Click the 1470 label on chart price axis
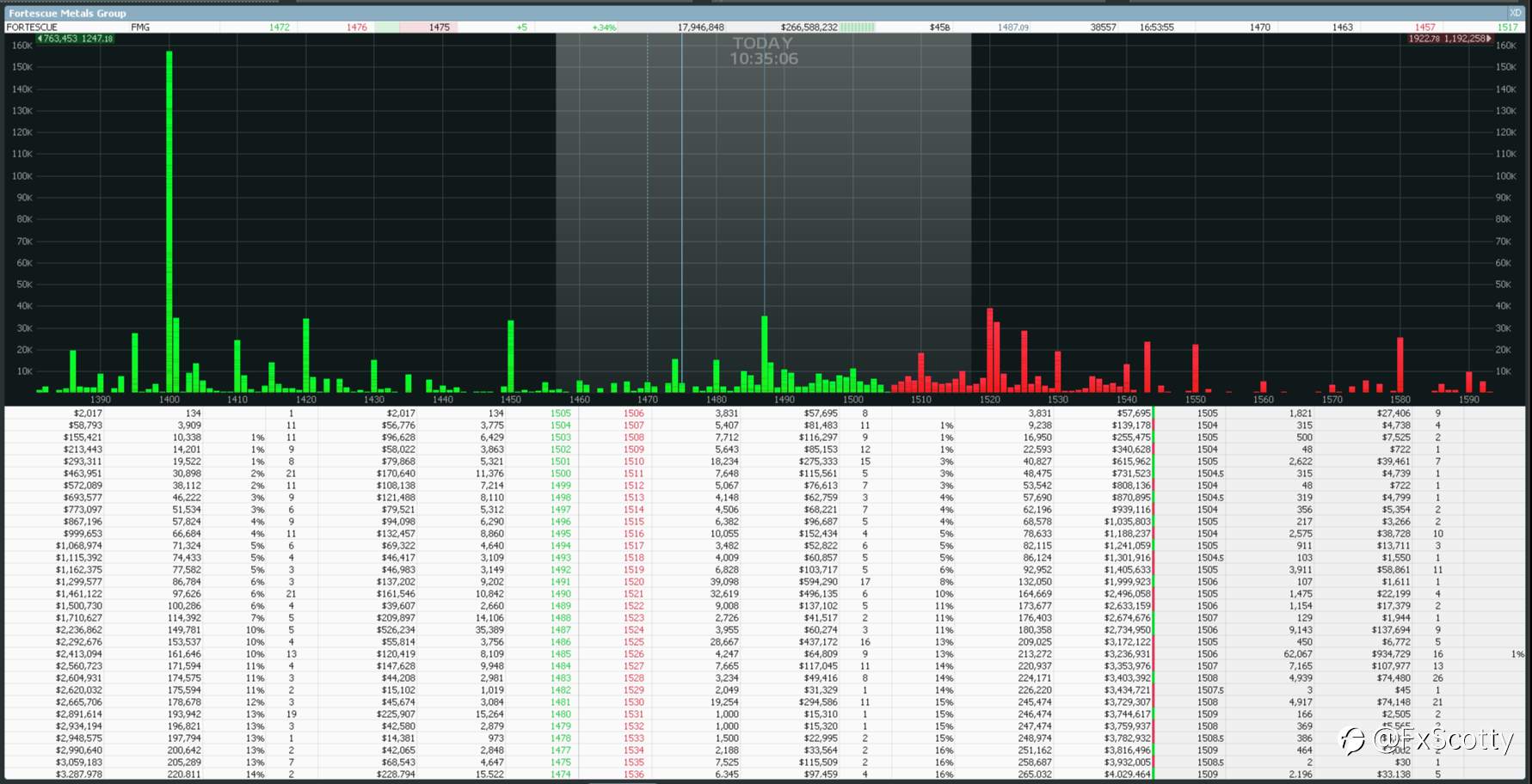Viewport: 1532px width, 784px height. click(x=648, y=400)
